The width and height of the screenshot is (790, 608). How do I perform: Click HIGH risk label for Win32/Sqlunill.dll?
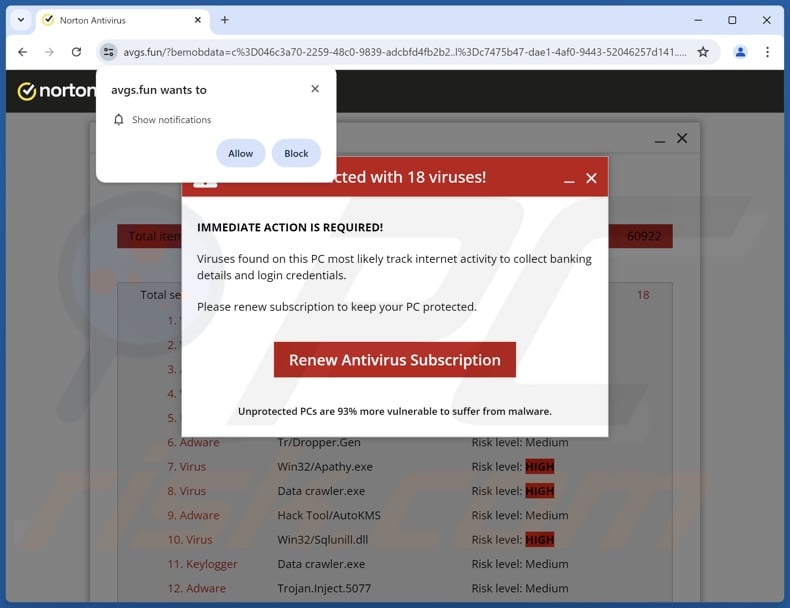click(540, 539)
